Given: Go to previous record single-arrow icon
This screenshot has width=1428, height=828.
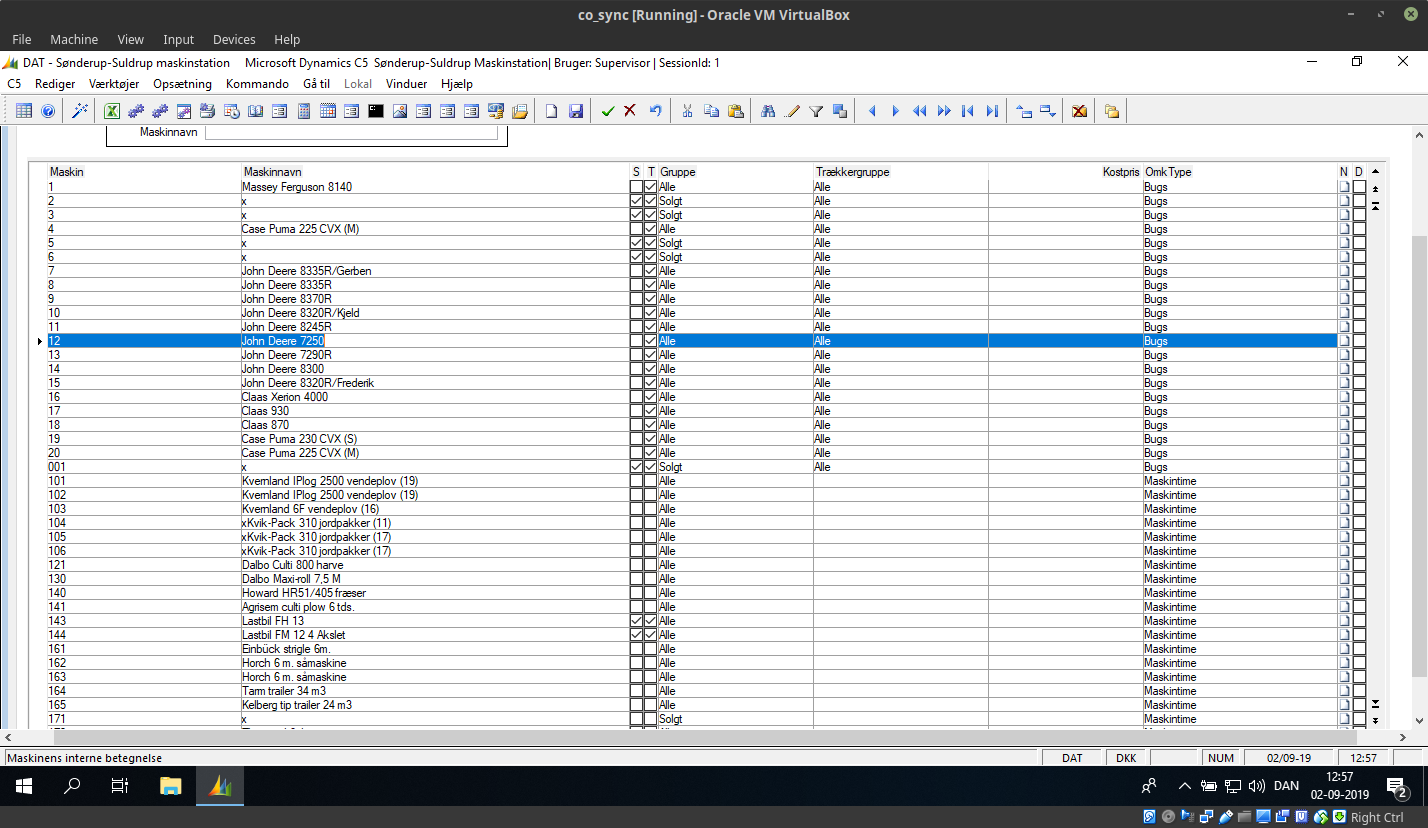Looking at the screenshot, I should click(x=872, y=111).
